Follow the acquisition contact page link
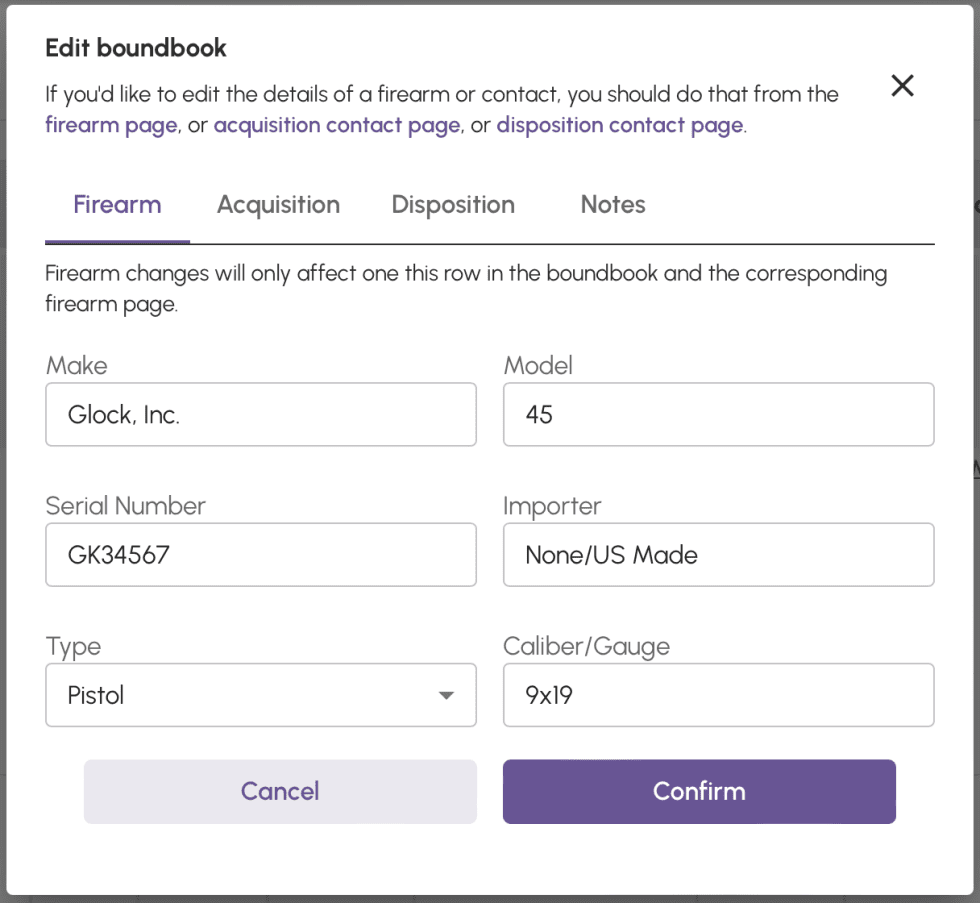980x903 pixels. coord(337,126)
